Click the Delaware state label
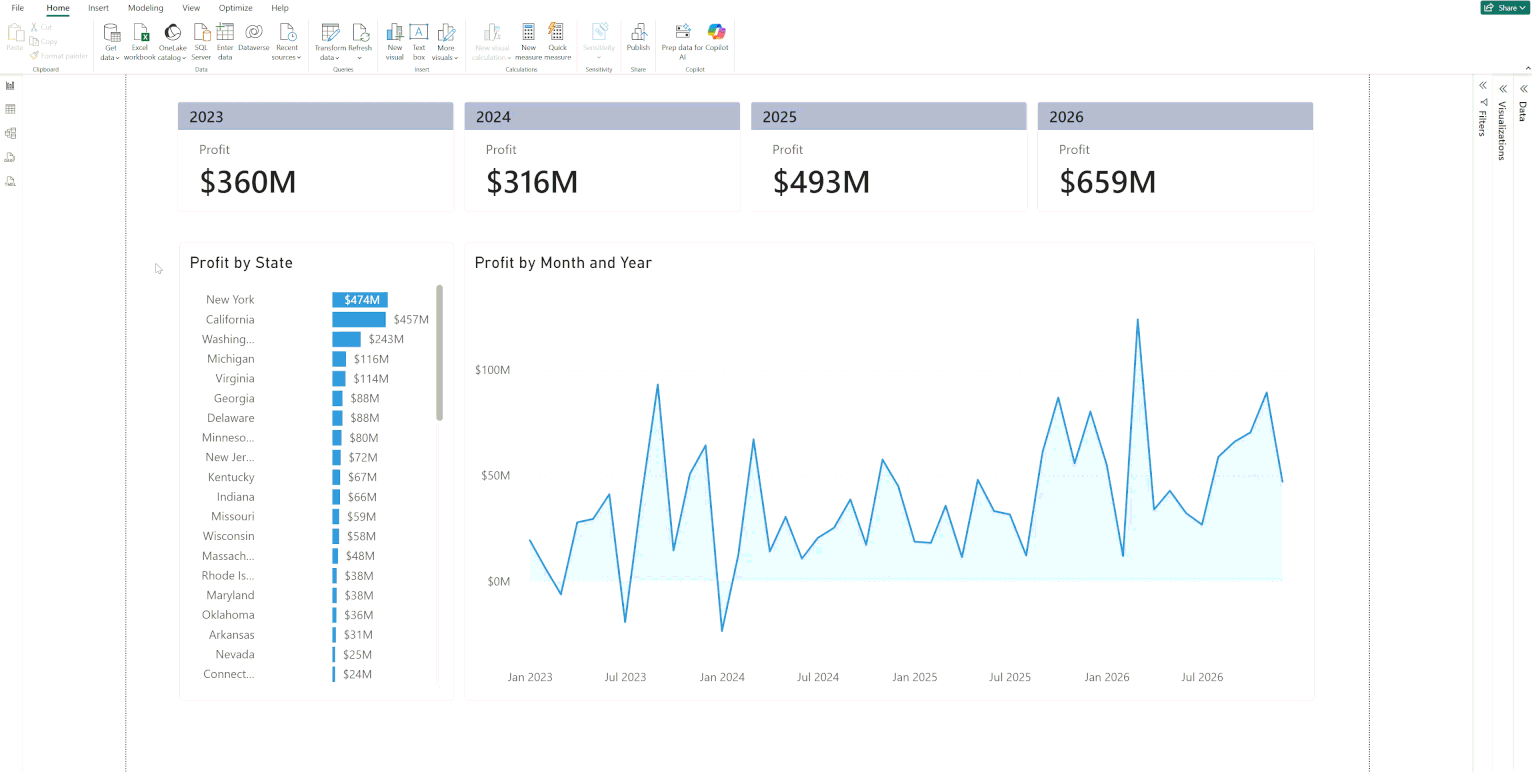The image size is (1532, 772). click(231, 418)
